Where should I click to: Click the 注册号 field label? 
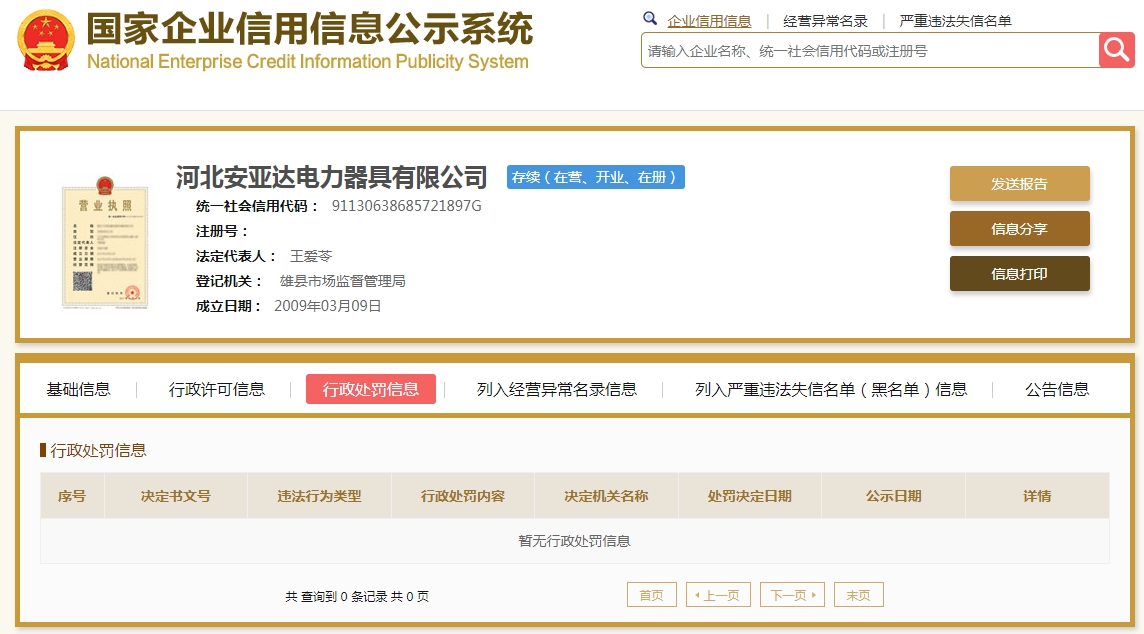(222, 231)
